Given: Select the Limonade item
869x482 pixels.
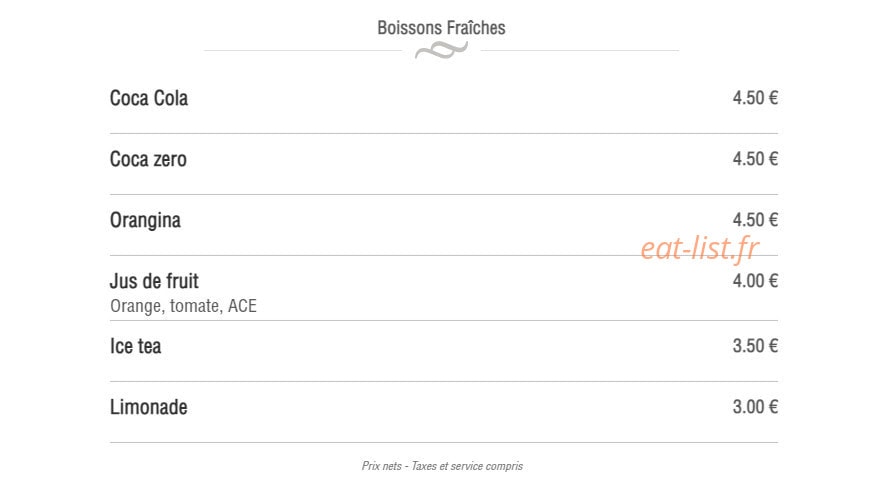Looking at the screenshot, I should (149, 407).
